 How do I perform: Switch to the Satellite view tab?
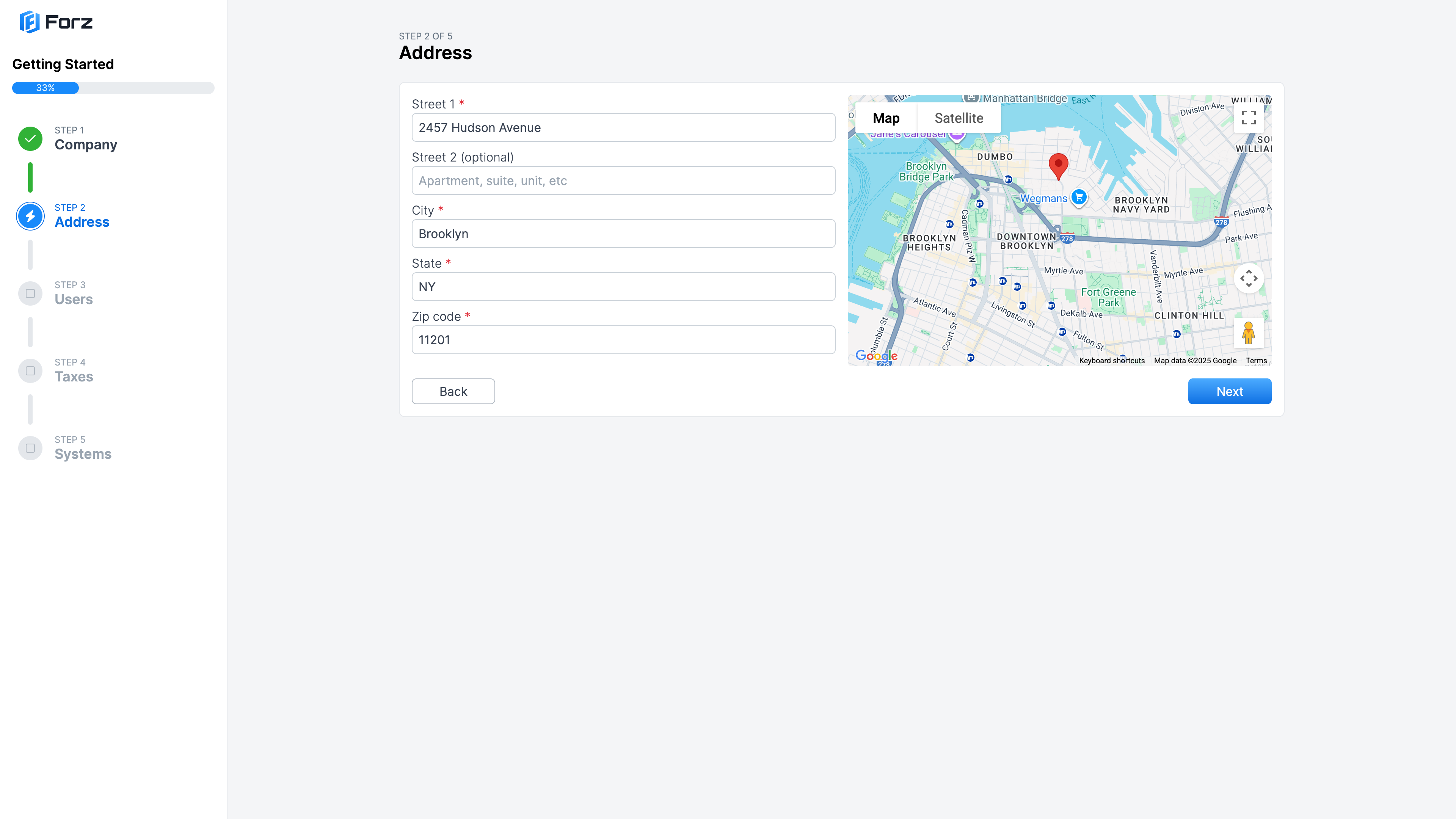[959, 118]
